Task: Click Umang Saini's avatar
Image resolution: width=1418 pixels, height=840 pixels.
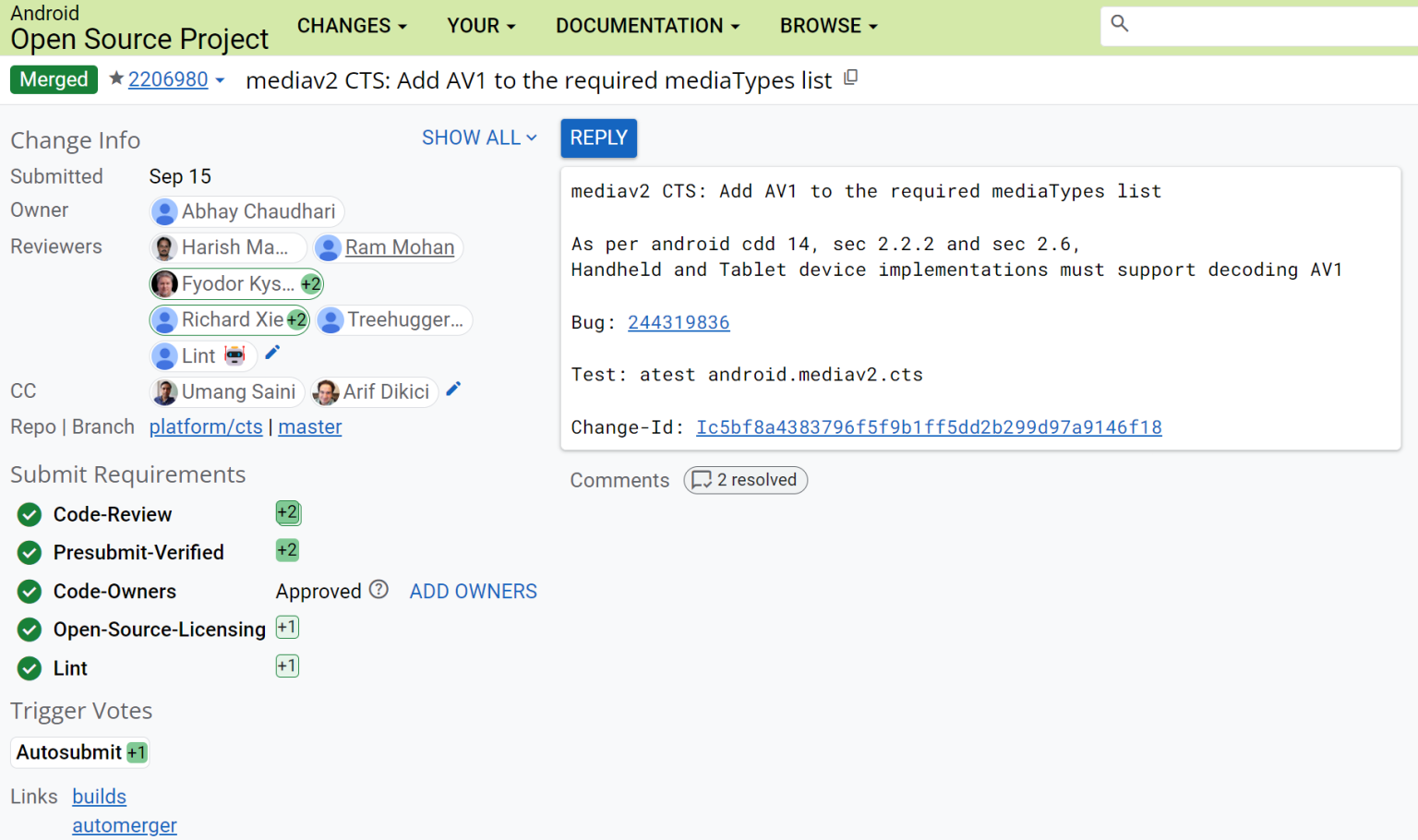Action: (164, 392)
